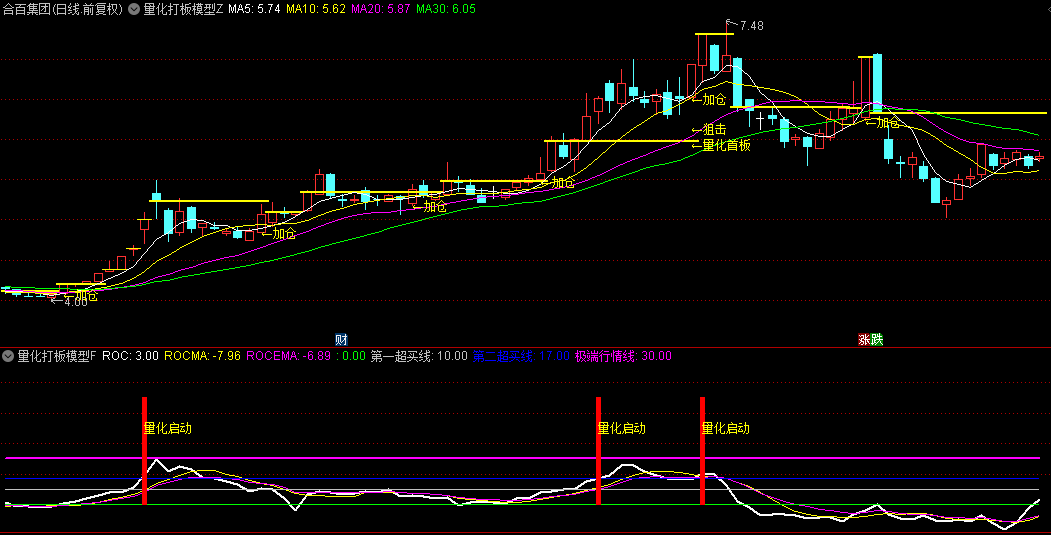
Task: Click the ROC: 3.00 value
Action: click(x=130, y=356)
